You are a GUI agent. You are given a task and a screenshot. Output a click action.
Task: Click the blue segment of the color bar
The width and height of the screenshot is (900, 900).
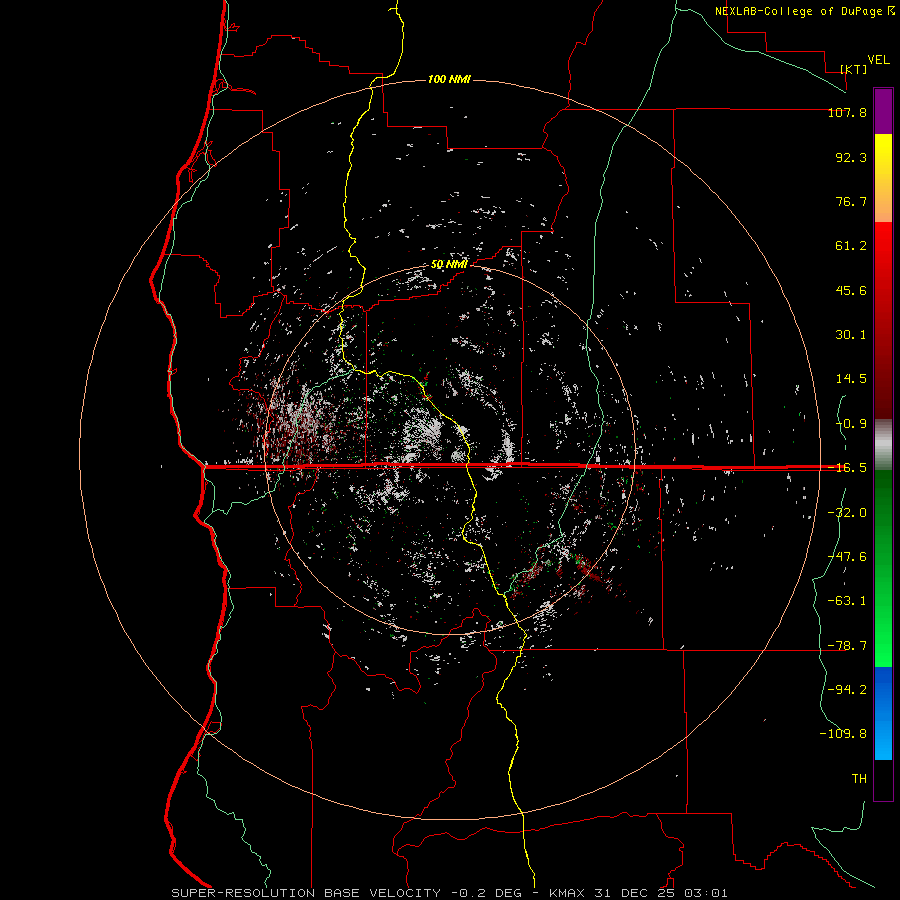(883, 713)
